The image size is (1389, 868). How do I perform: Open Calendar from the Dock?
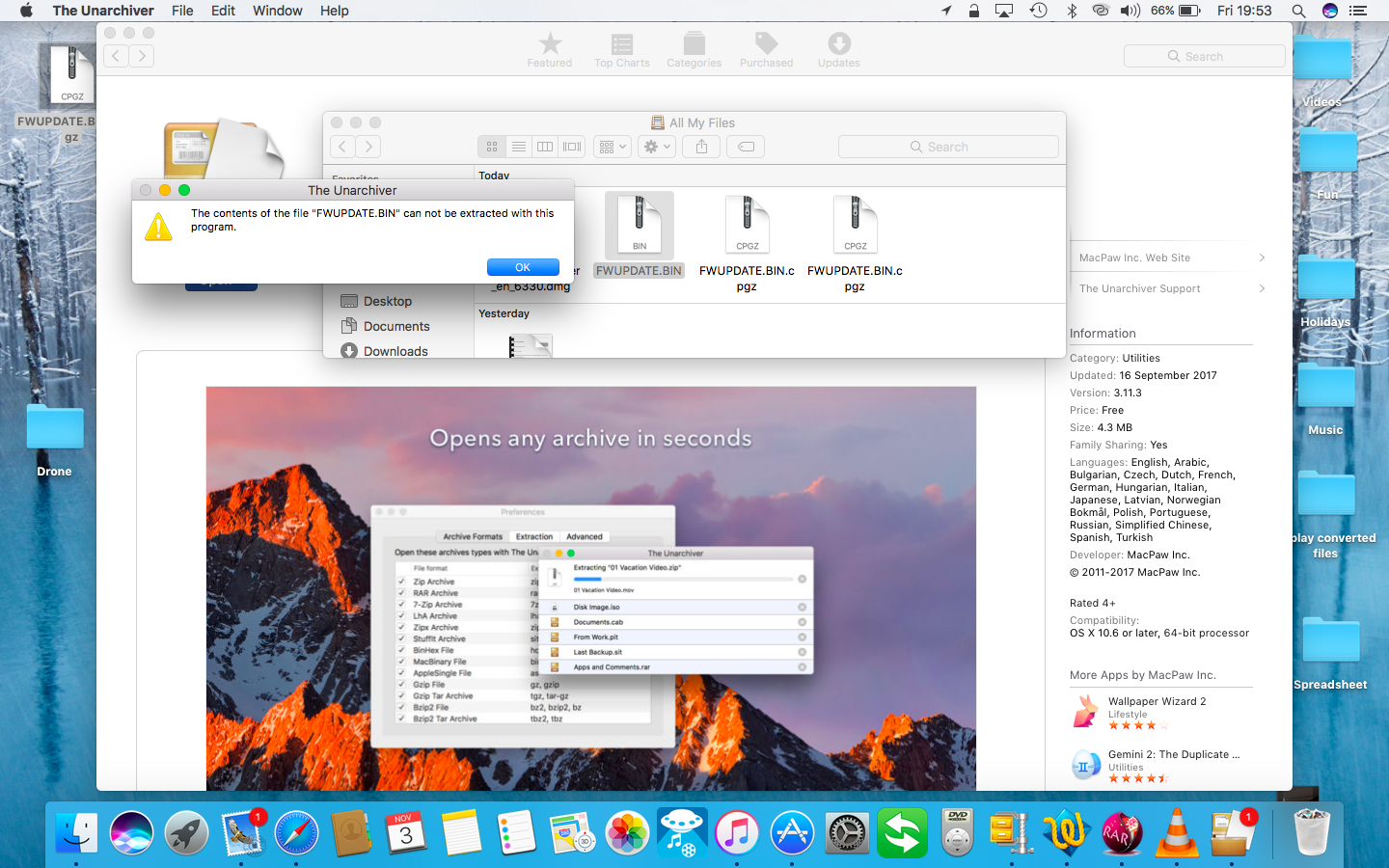coord(406,832)
